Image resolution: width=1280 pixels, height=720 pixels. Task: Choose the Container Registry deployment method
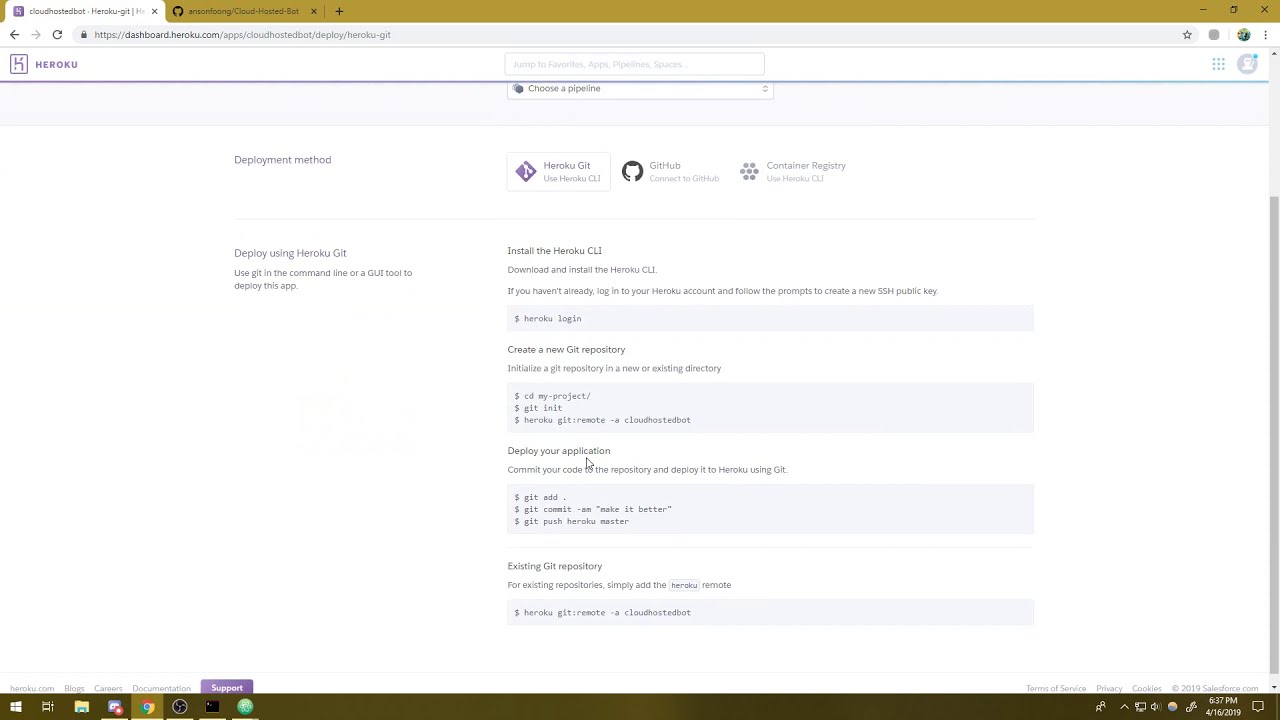[x=792, y=172]
